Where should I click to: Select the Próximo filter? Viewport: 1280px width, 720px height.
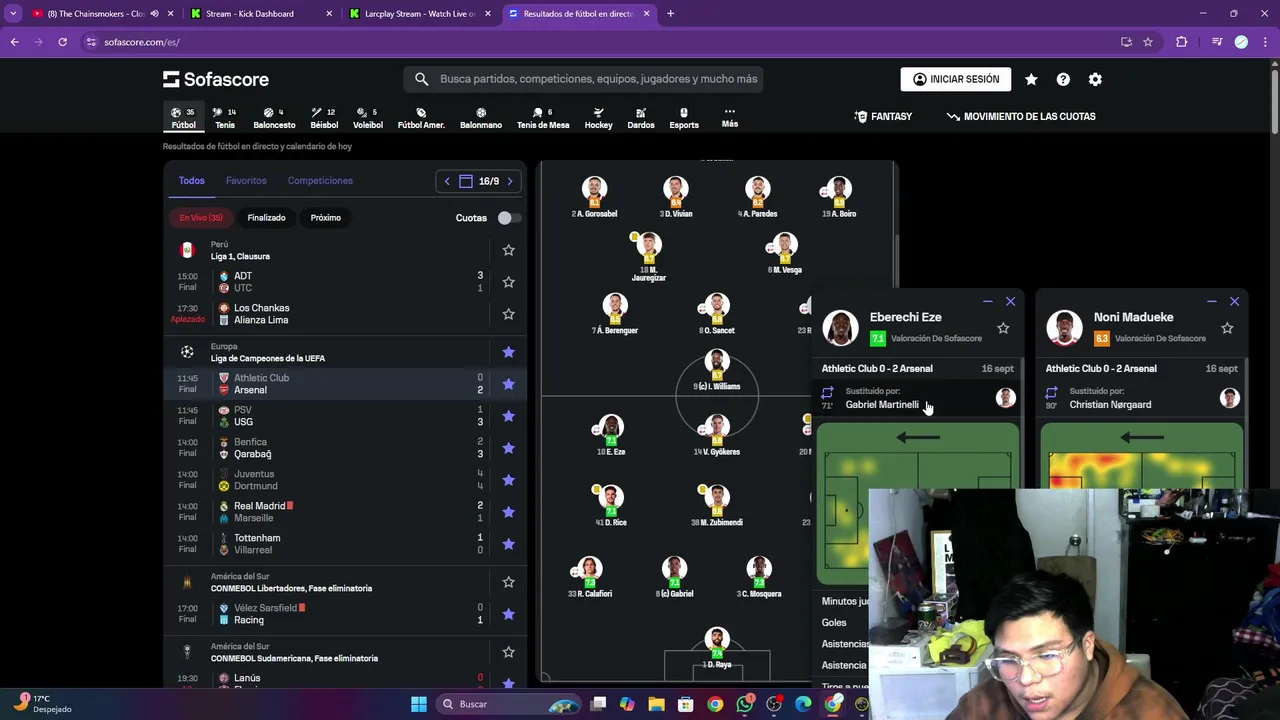coord(325,217)
